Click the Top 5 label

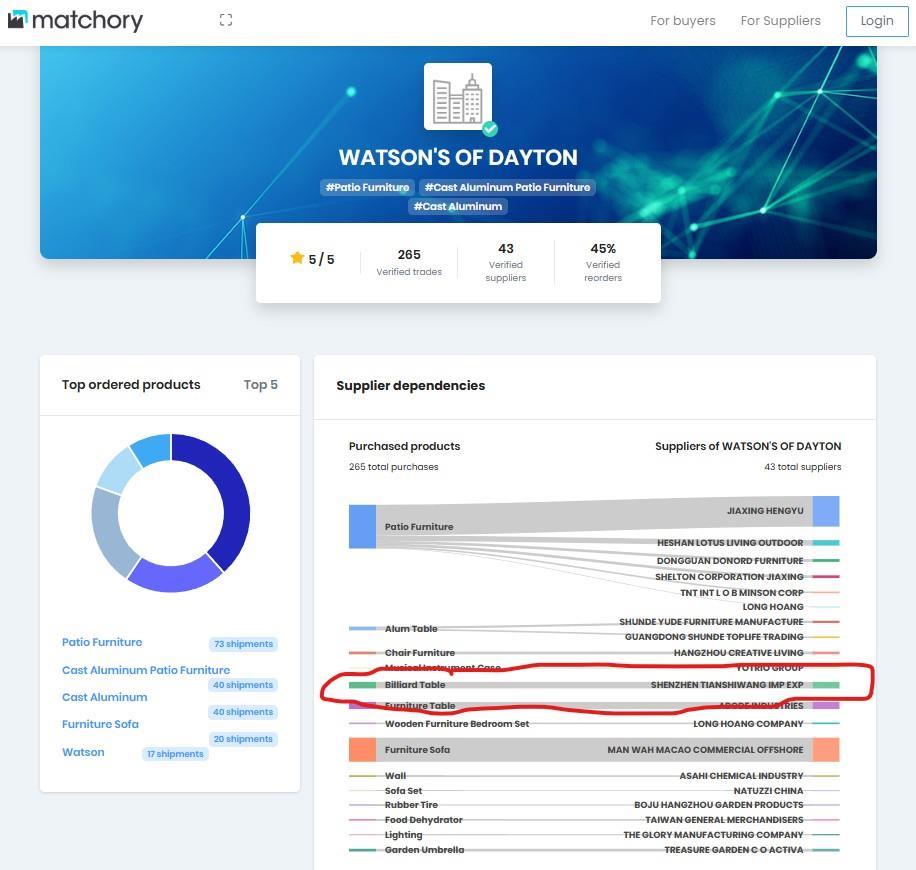(x=261, y=384)
